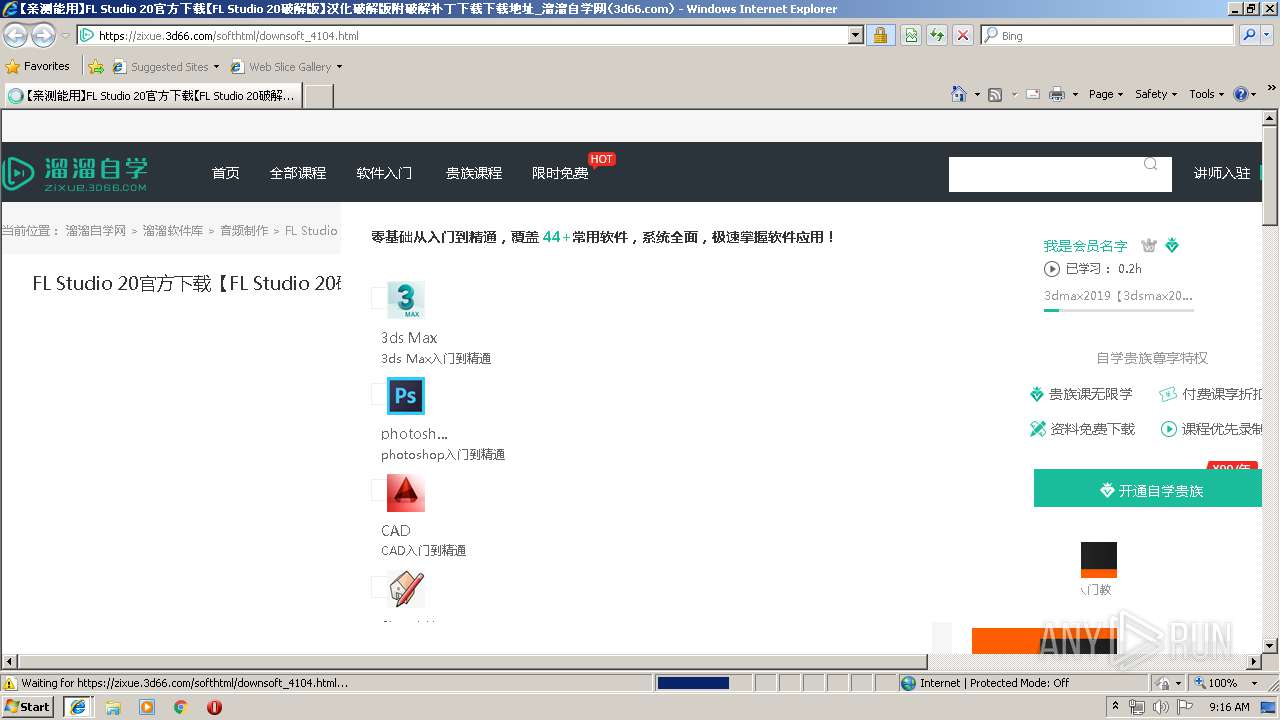
Task: Open the Home button dropdown arrow
Action: [x=977, y=94]
